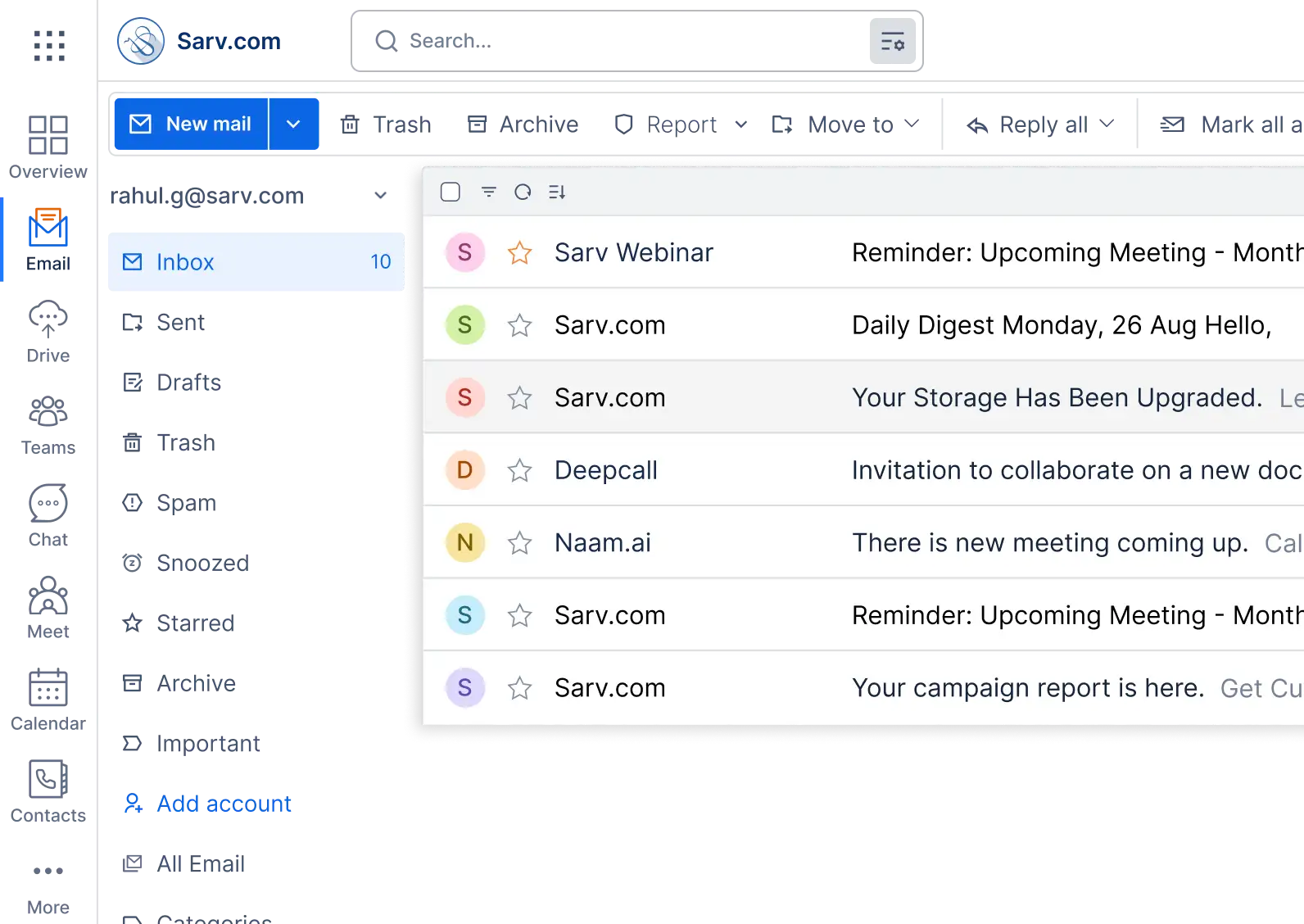Open the Contacts module in sidebar
The image size is (1304, 924).
(48, 792)
